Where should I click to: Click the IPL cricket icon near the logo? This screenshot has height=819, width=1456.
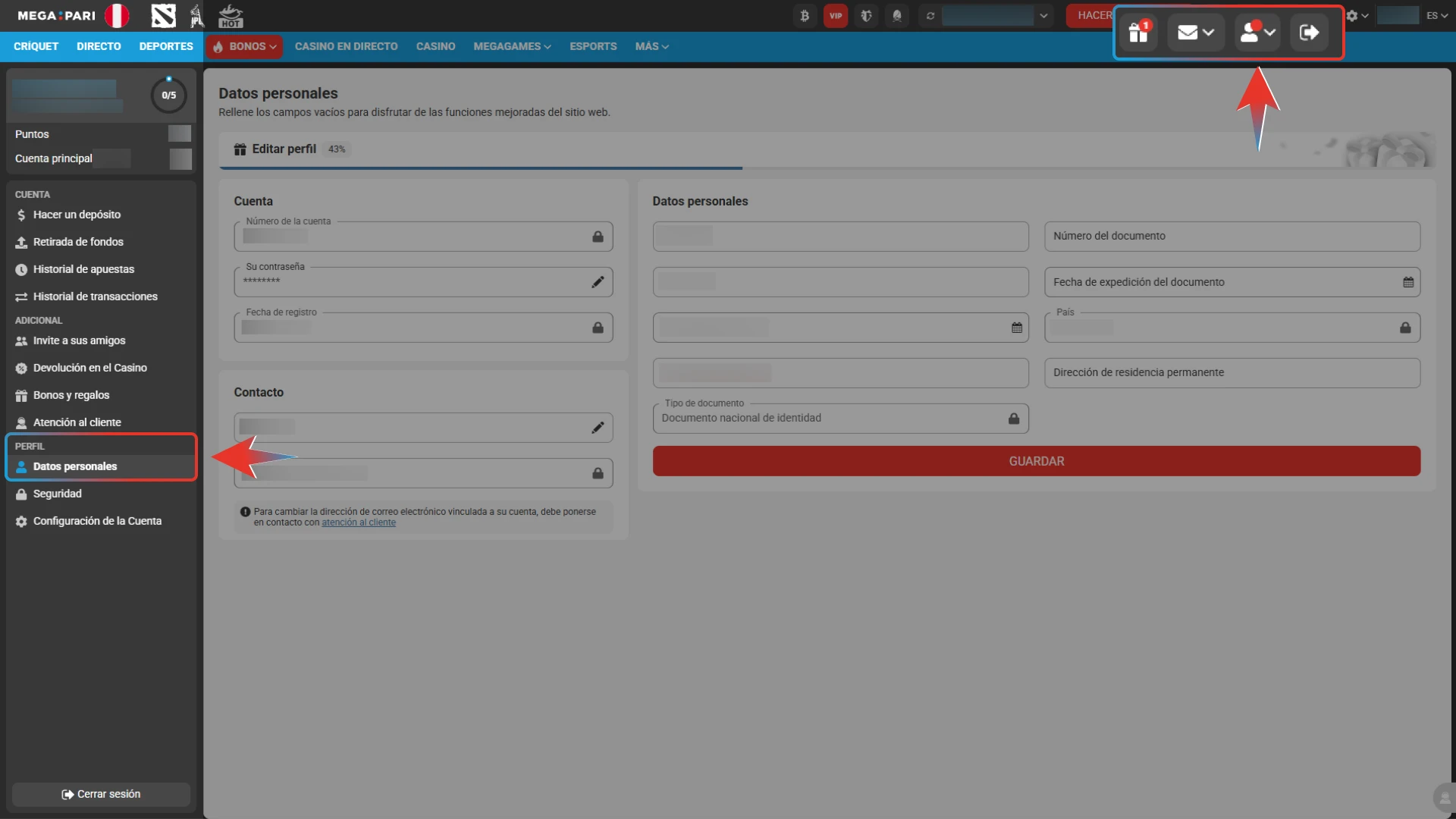click(196, 15)
